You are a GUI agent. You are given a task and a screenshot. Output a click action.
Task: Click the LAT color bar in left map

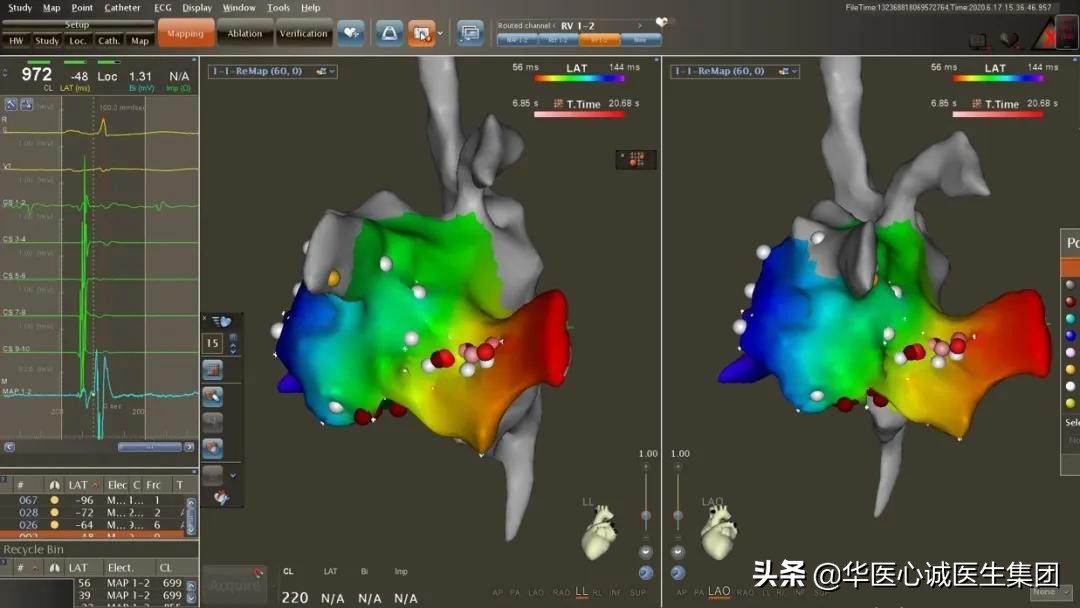point(579,78)
